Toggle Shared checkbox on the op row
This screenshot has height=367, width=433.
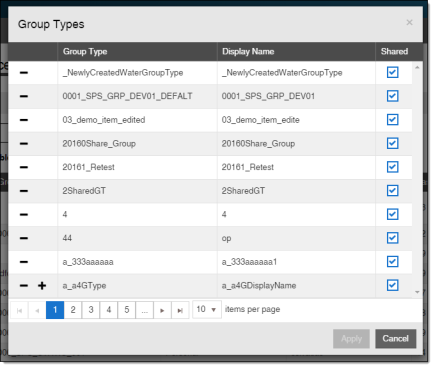click(393, 238)
